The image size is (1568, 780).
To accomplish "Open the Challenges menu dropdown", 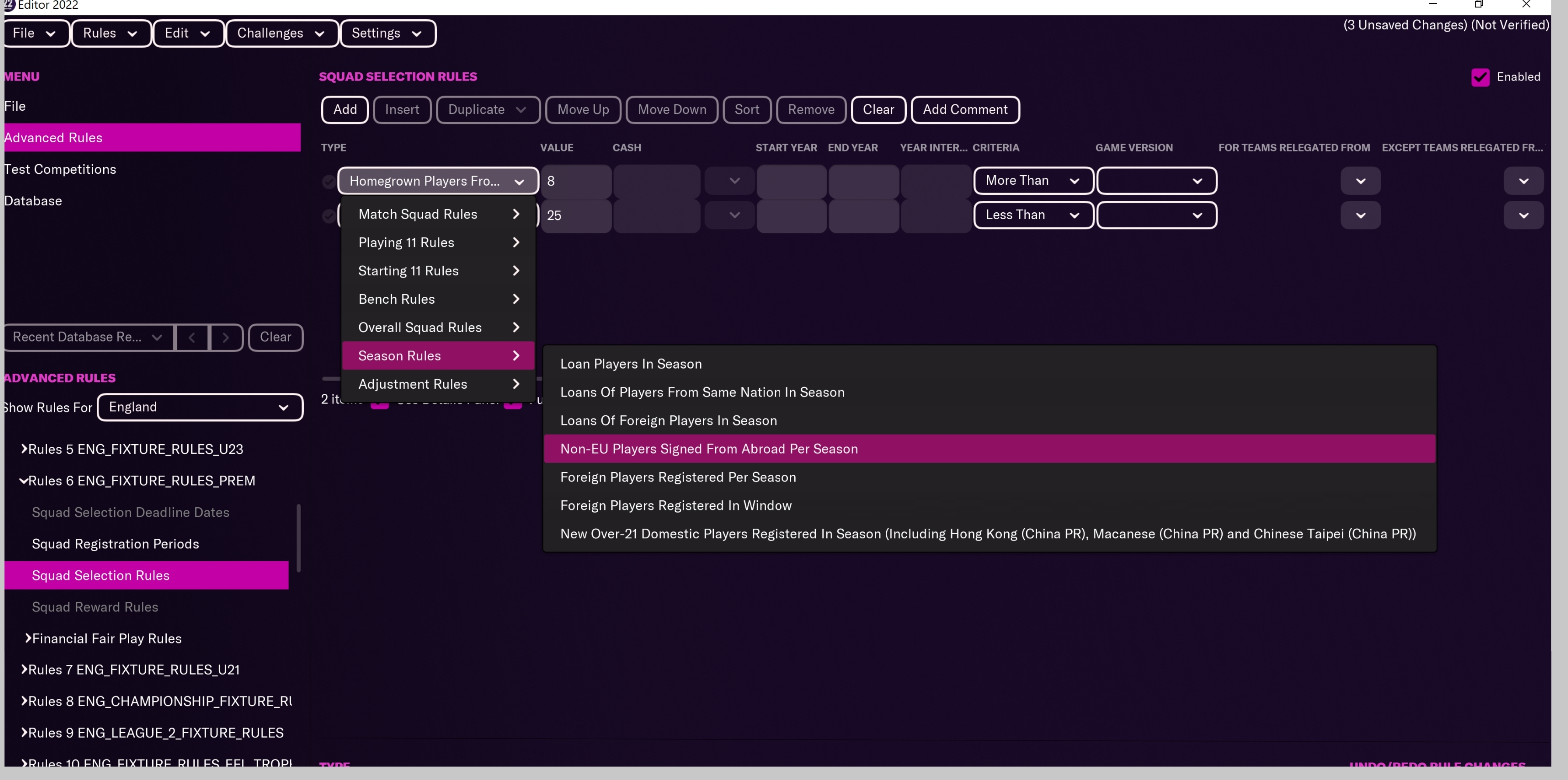I will (282, 34).
